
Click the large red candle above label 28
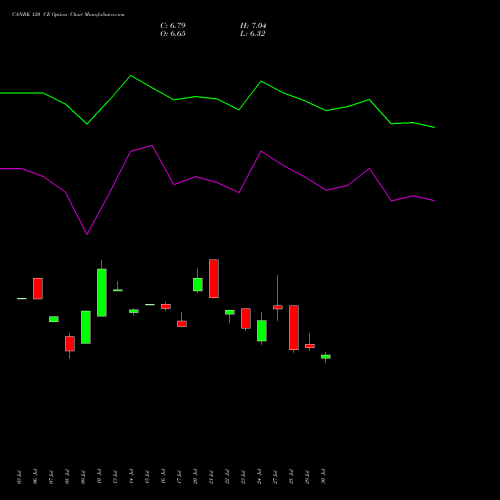point(294,327)
